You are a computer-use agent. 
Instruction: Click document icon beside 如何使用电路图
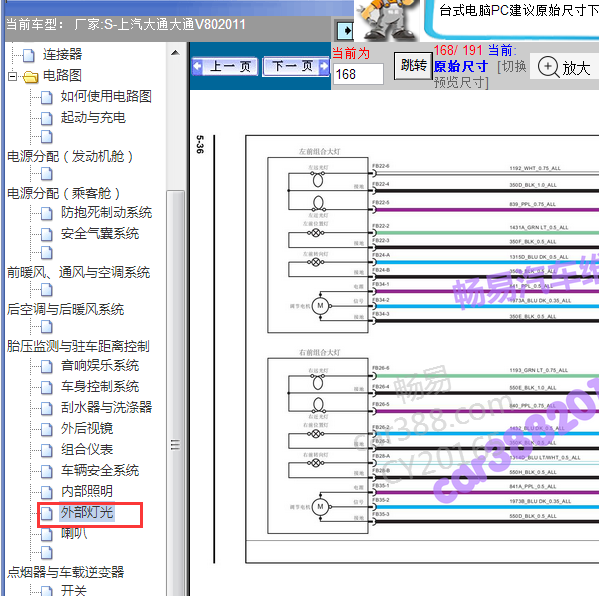(x=47, y=97)
